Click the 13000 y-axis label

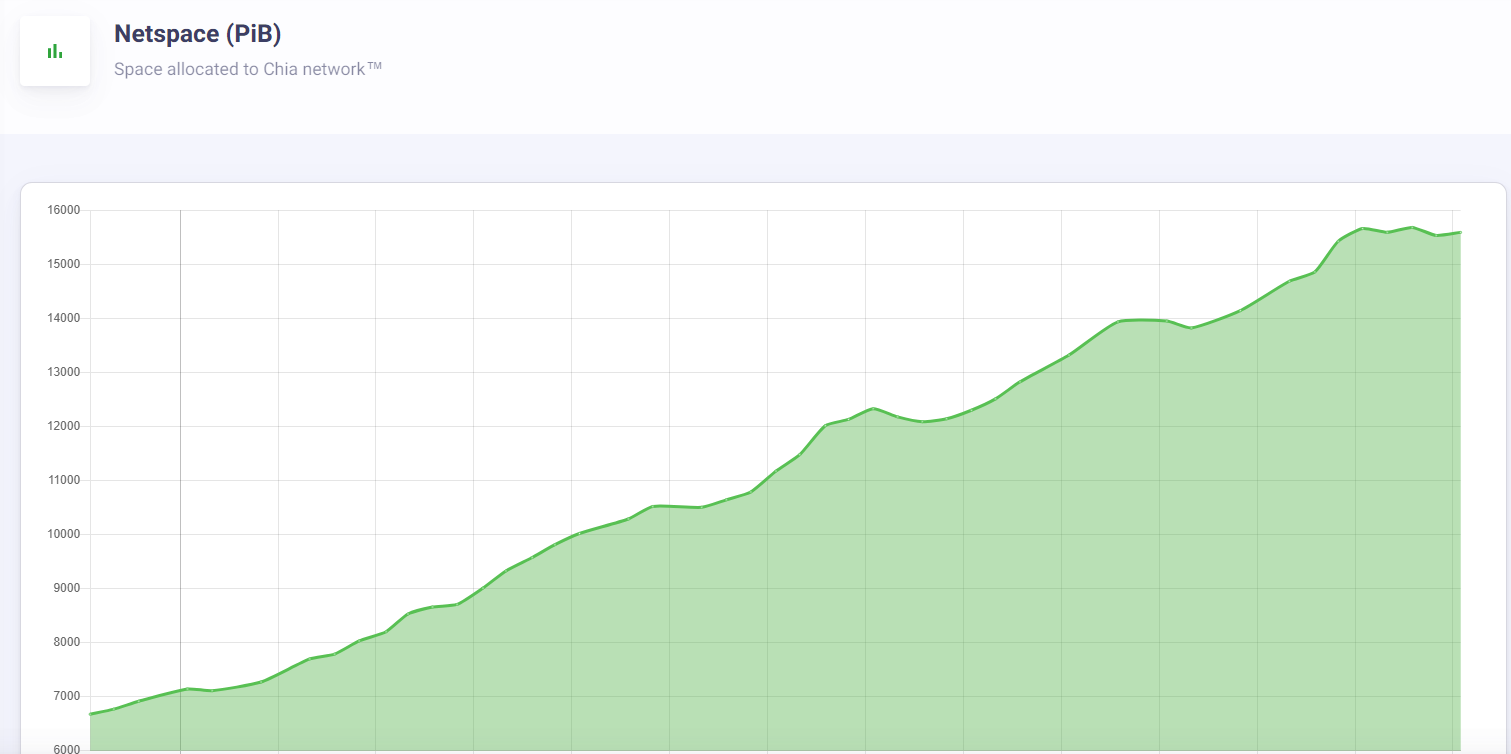(x=63, y=372)
